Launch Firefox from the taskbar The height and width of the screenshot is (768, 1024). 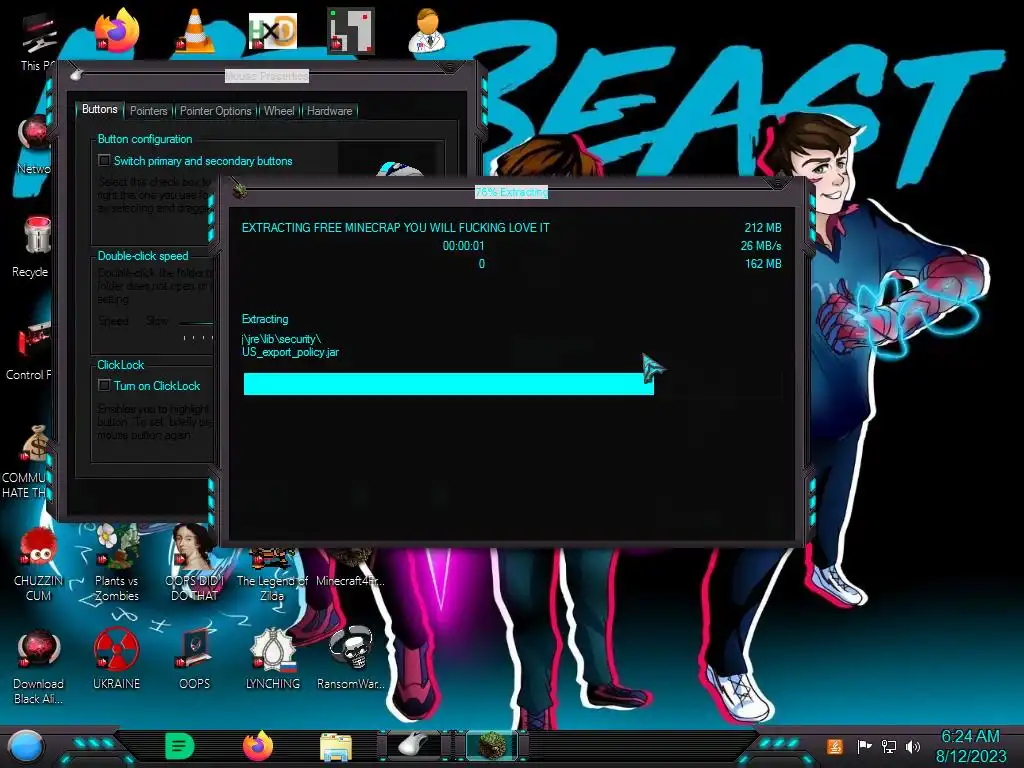click(258, 746)
